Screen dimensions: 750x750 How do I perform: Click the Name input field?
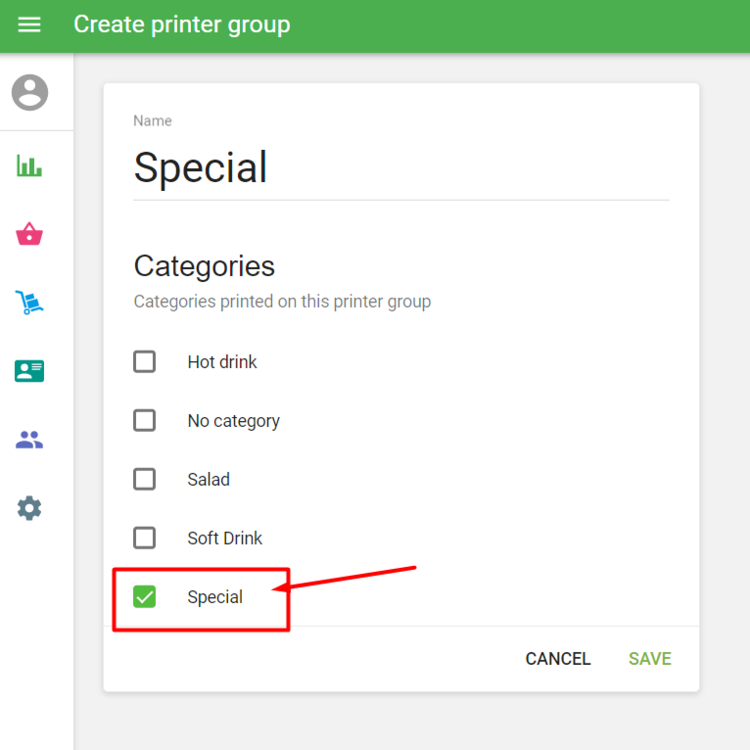click(400, 168)
